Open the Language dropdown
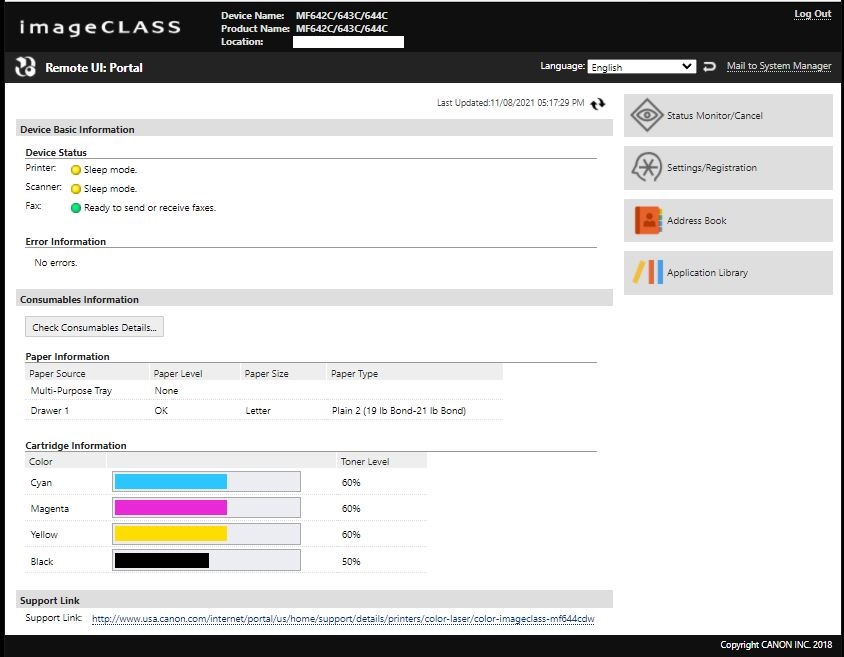The width and height of the screenshot is (844, 657). tap(641, 67)
